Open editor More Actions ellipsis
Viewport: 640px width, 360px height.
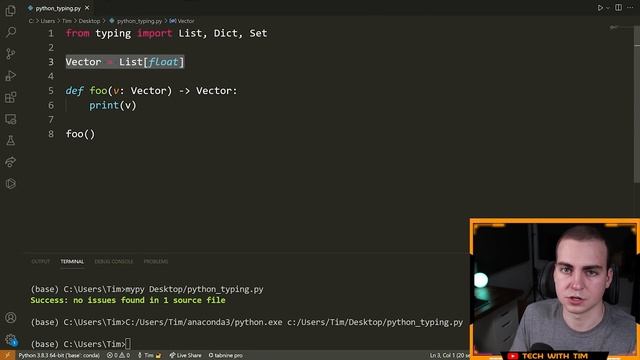point(630,8)
